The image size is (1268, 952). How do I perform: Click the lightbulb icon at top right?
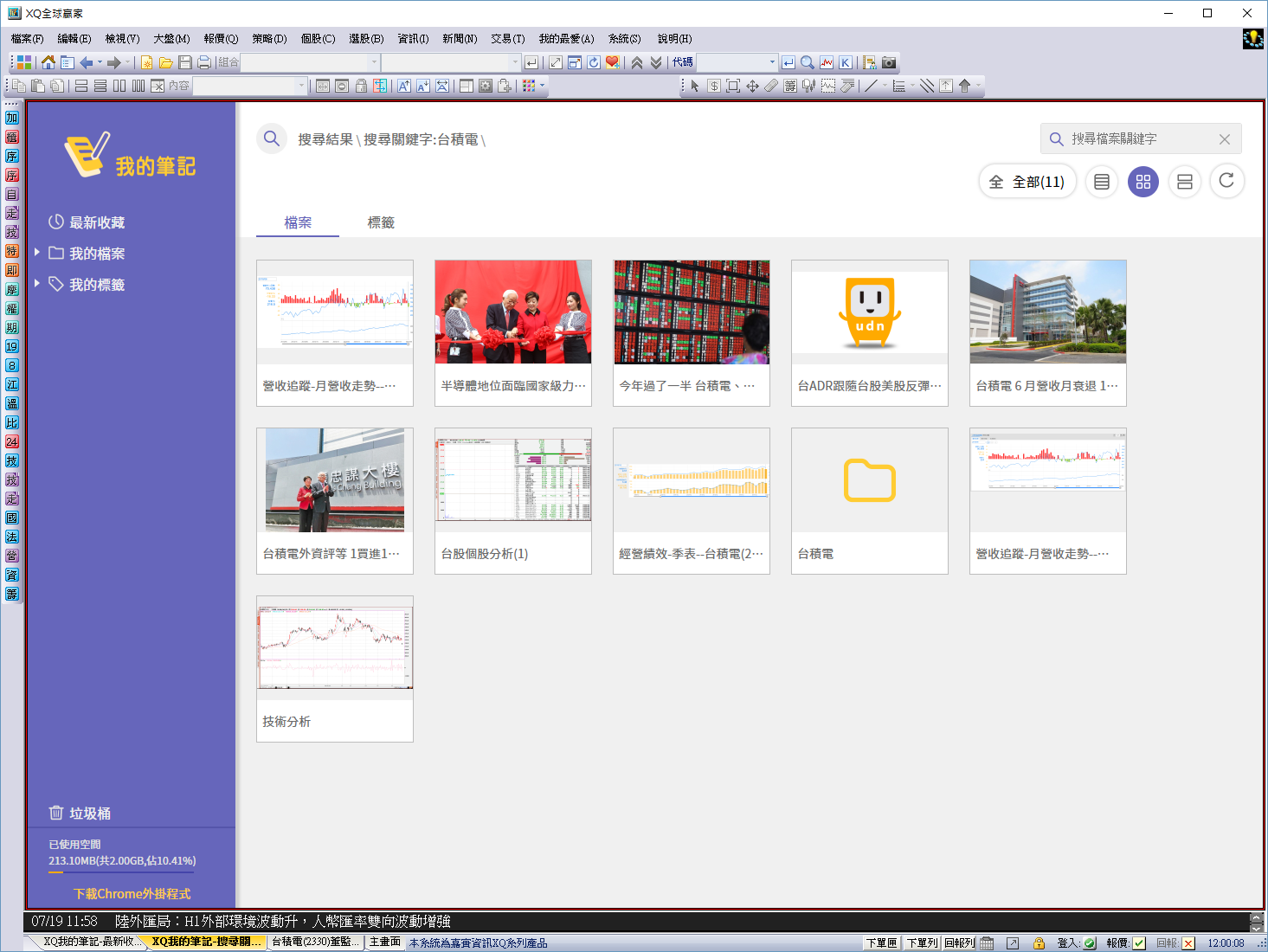(1253, 39)
